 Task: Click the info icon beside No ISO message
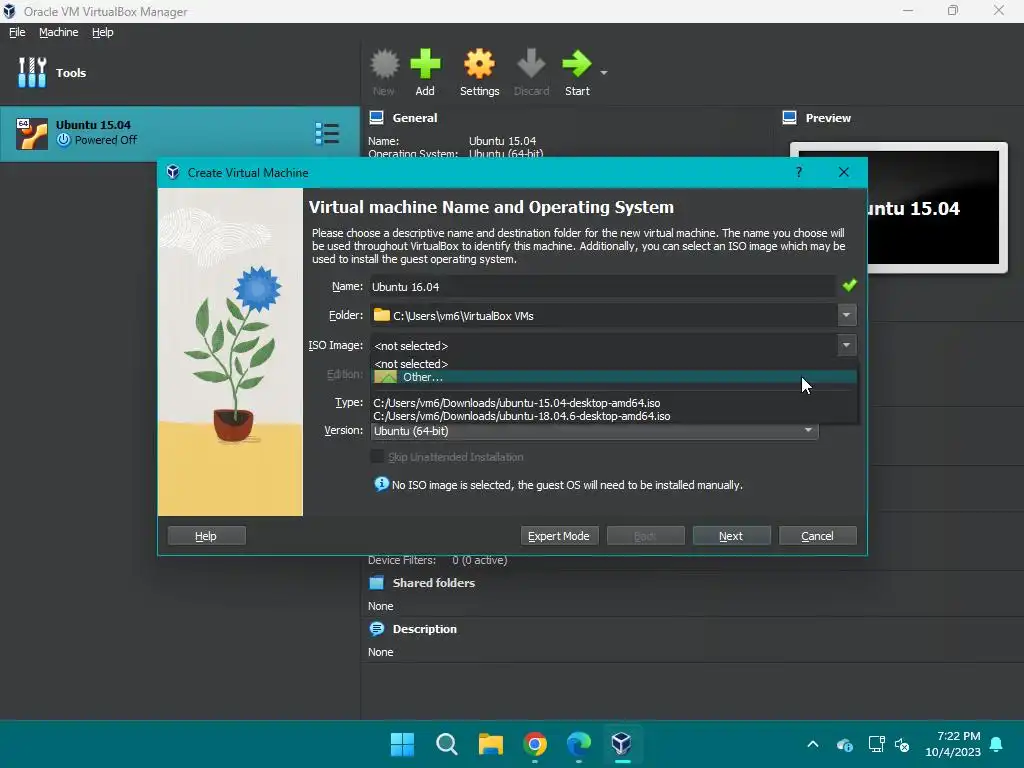[381, 484]
